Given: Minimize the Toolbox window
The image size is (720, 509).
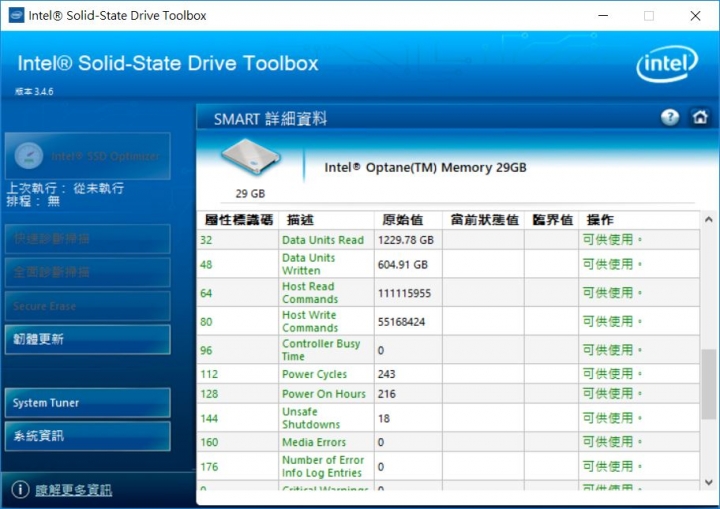Looking at the screenshot, I should click(603, 16).
